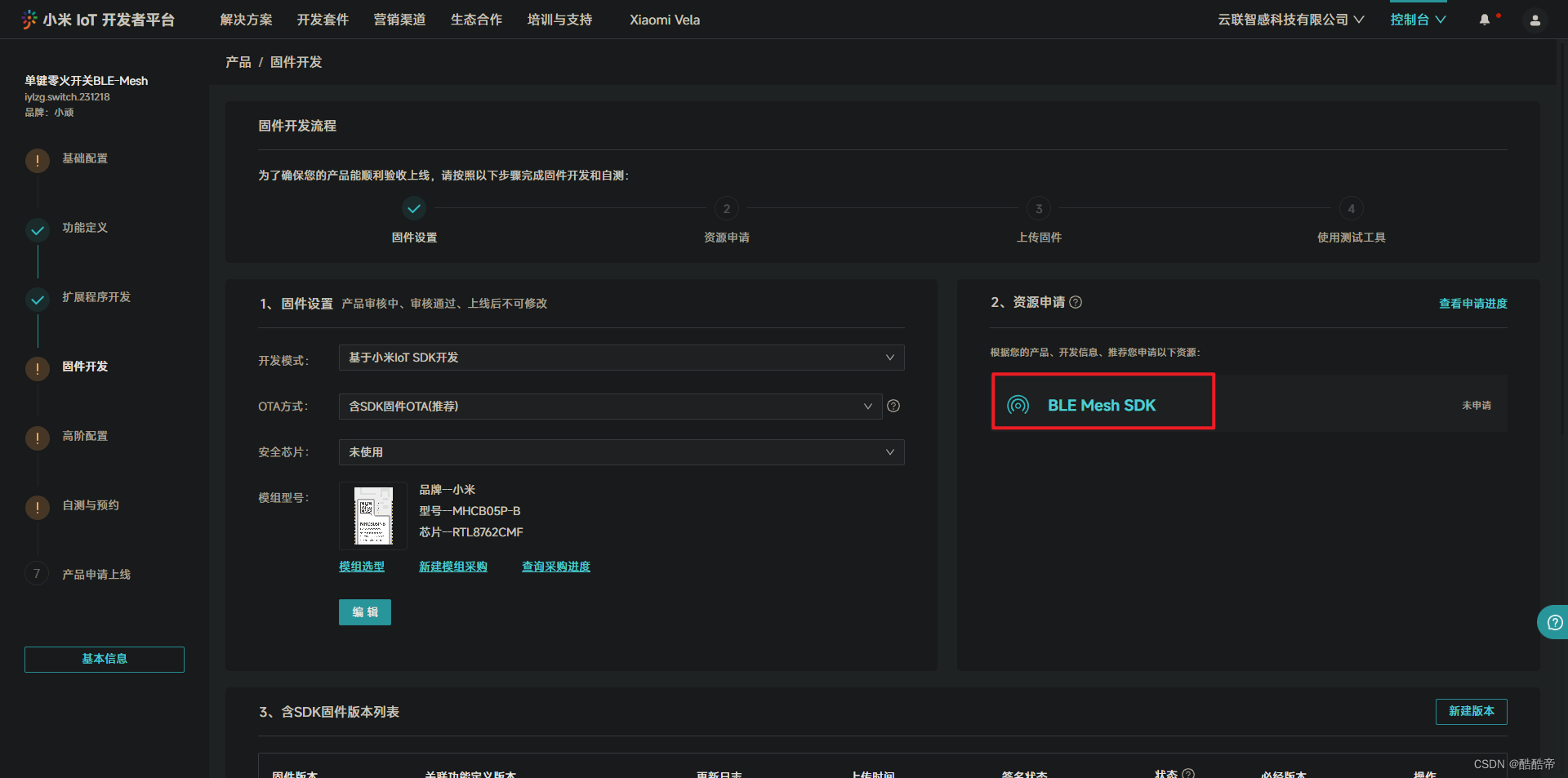The height and width of the screenshot is (778, 1568).
Task: Open the 解决方案 menu
Action: tap(246, 20)
